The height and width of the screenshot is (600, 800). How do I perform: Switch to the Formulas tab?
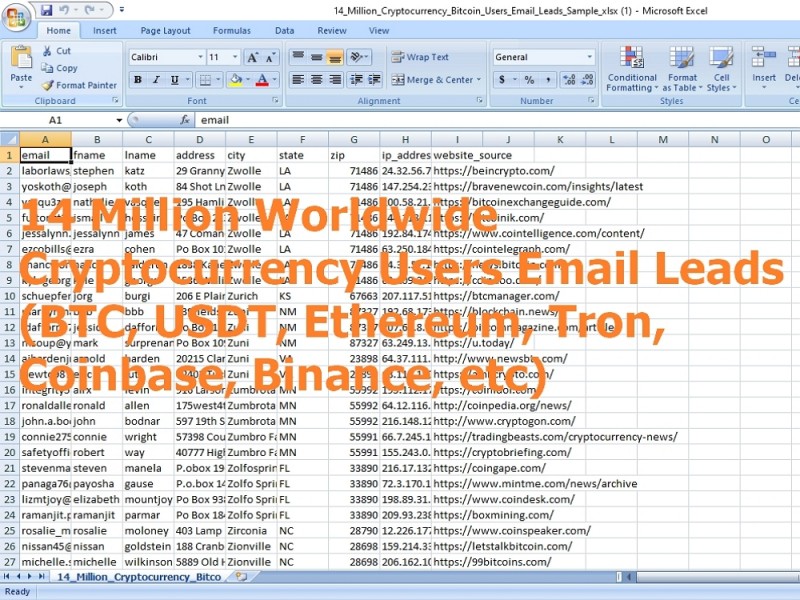pos(232,31)
